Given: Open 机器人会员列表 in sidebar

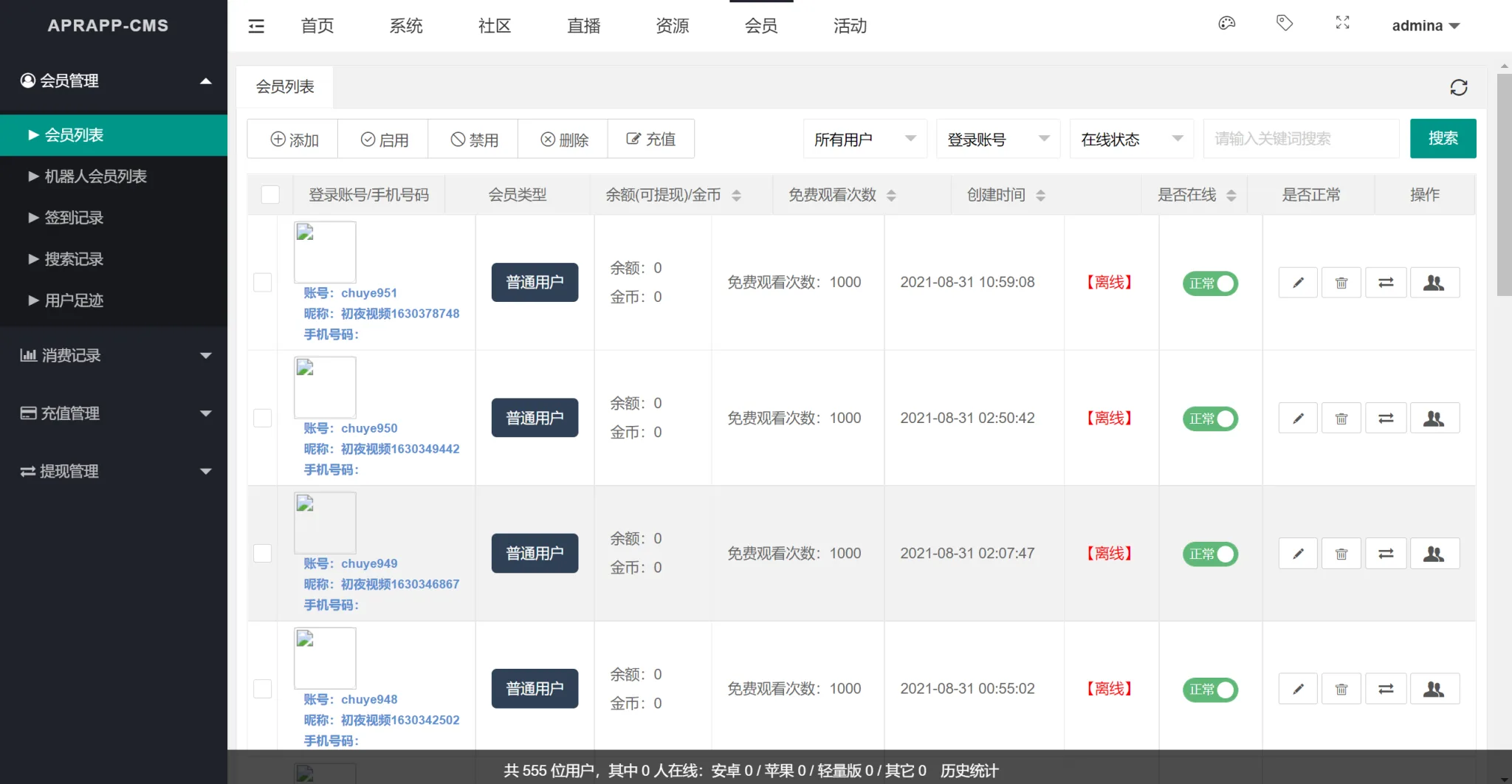Looking at the screenshot, I should (95, 176).
